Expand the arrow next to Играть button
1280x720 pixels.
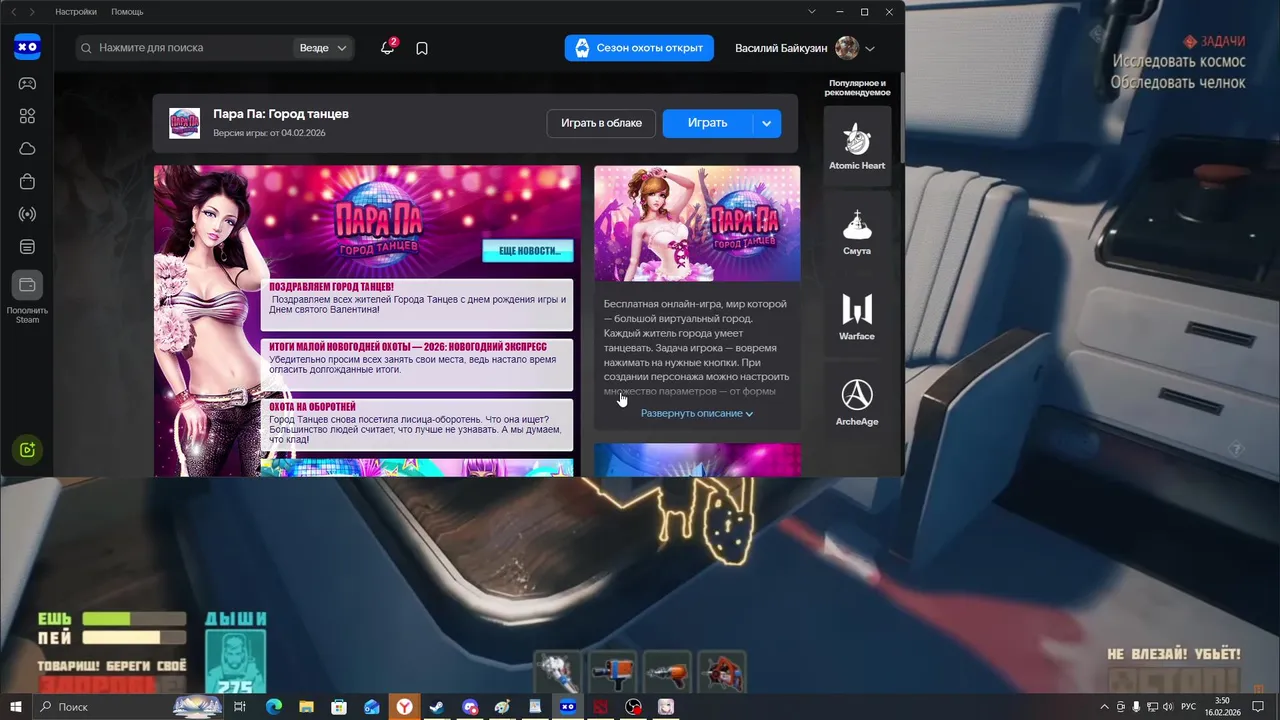pos(766,123)
